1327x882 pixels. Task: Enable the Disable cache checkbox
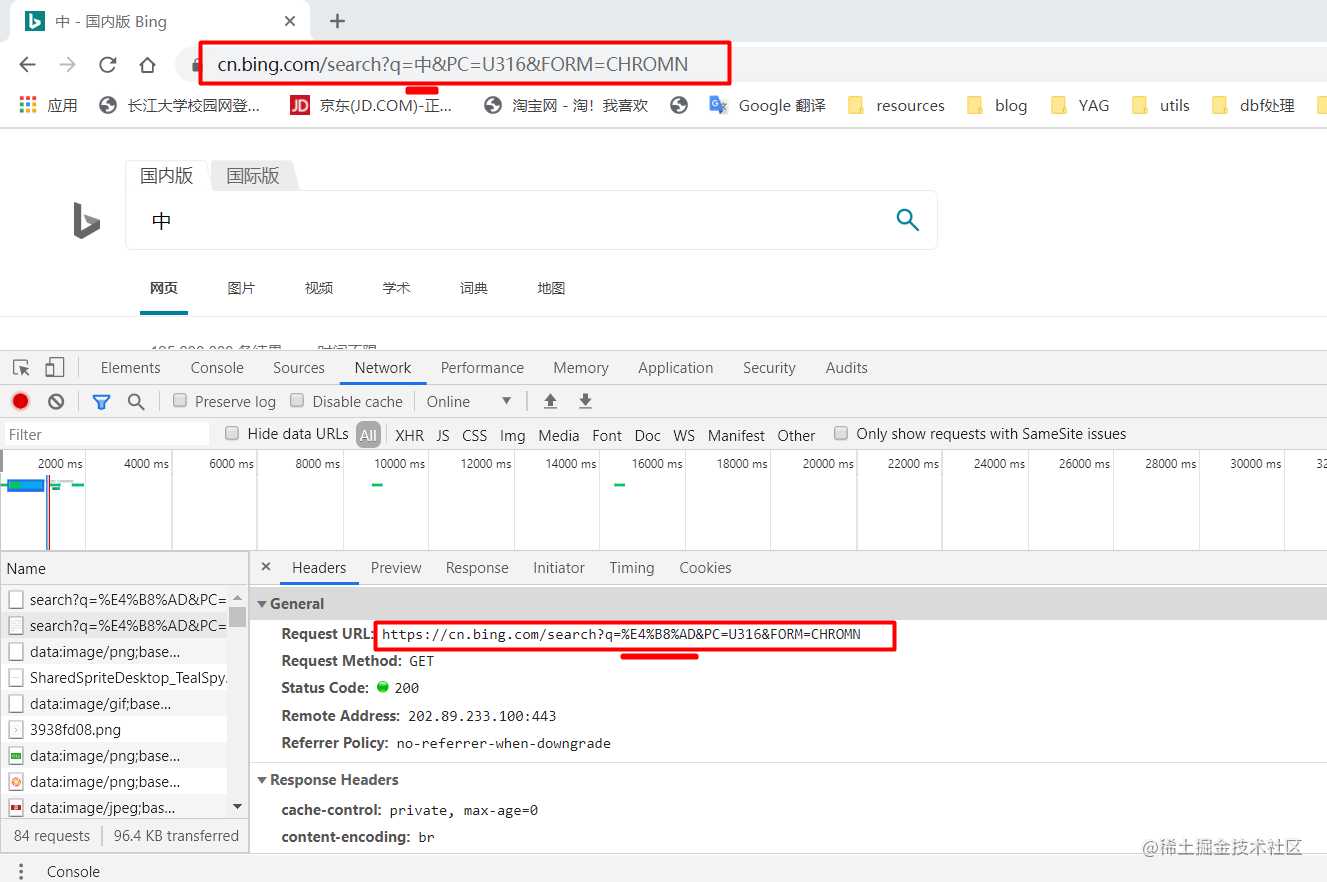[x=297, y=400]
